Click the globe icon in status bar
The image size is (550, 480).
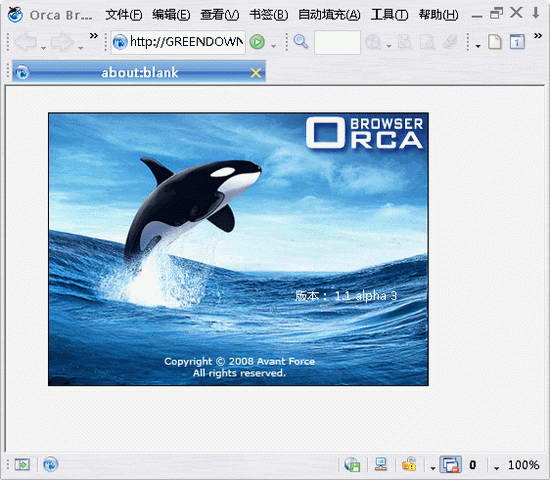(51, 465)
